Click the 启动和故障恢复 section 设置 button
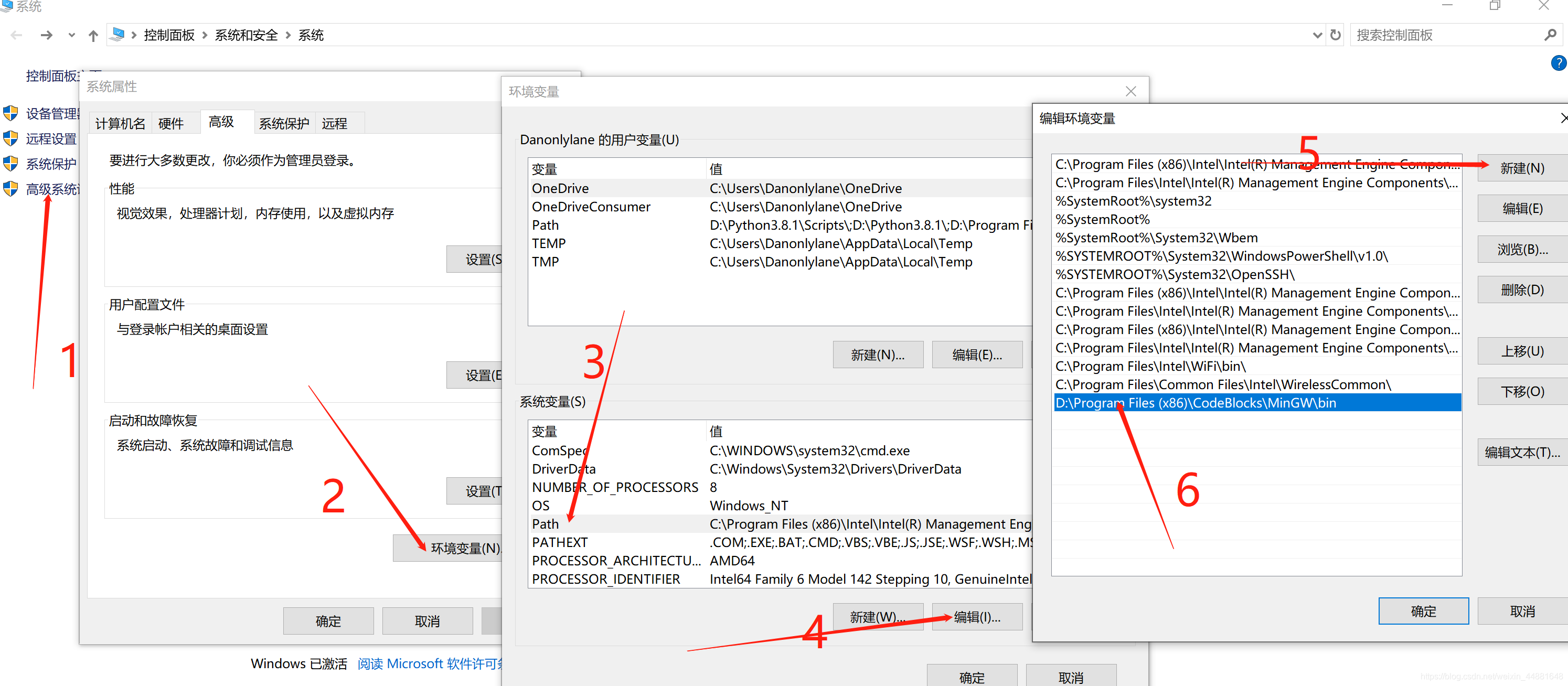Viewport: 1568px width, 686px height. tap(475, 490)
